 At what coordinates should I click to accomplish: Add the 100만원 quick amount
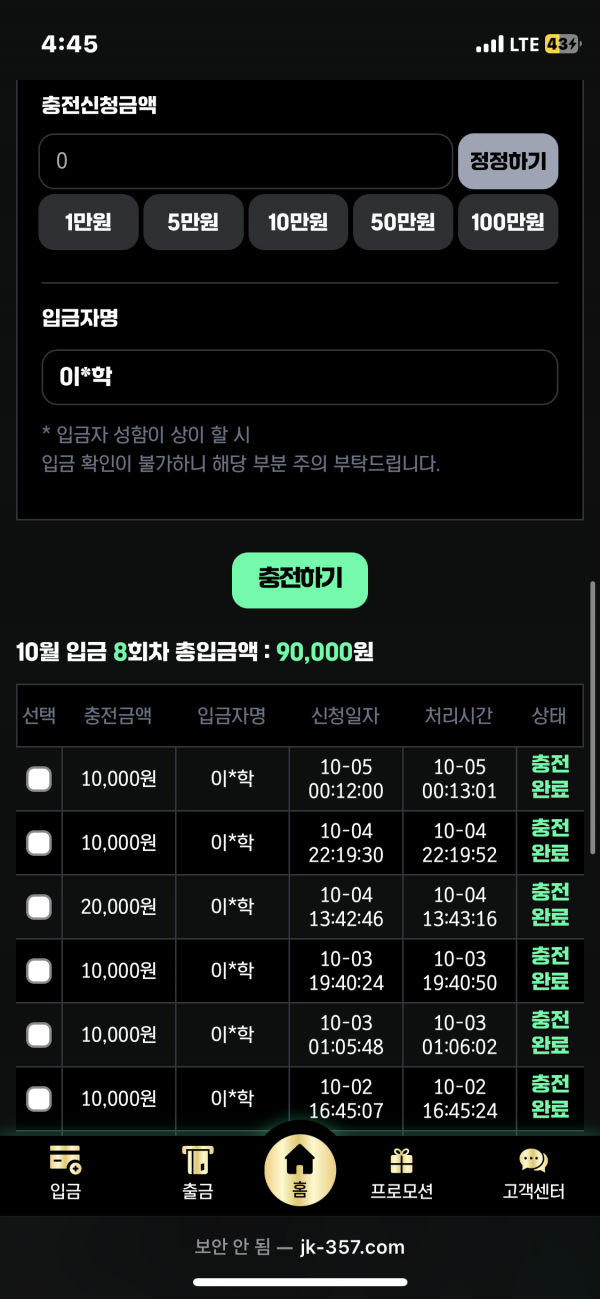[x=508, y=222]
